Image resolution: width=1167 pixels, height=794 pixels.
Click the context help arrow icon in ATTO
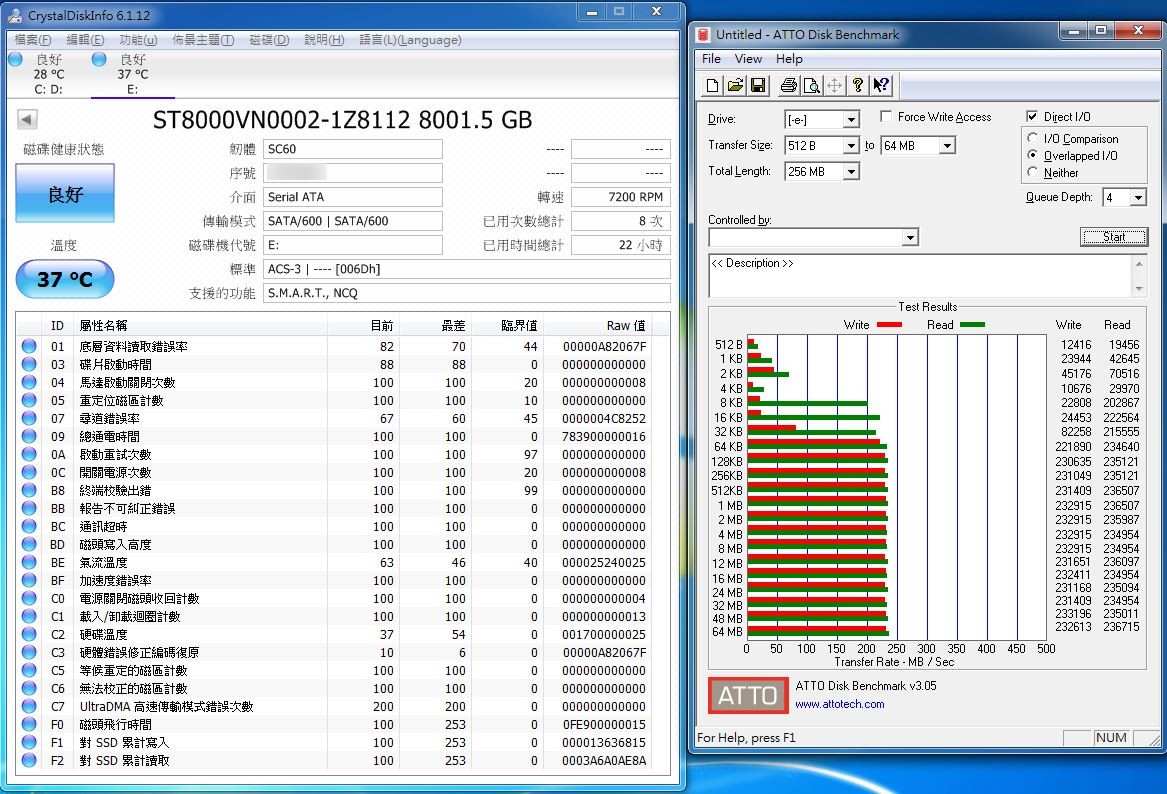881,86
